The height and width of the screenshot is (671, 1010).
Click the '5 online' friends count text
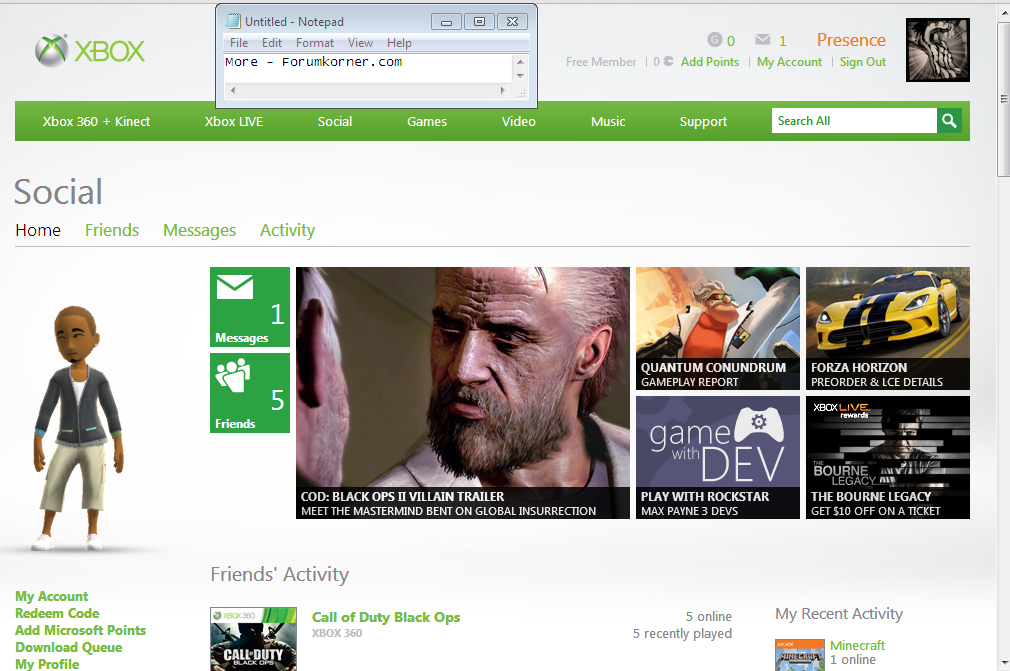coord(709,616)
